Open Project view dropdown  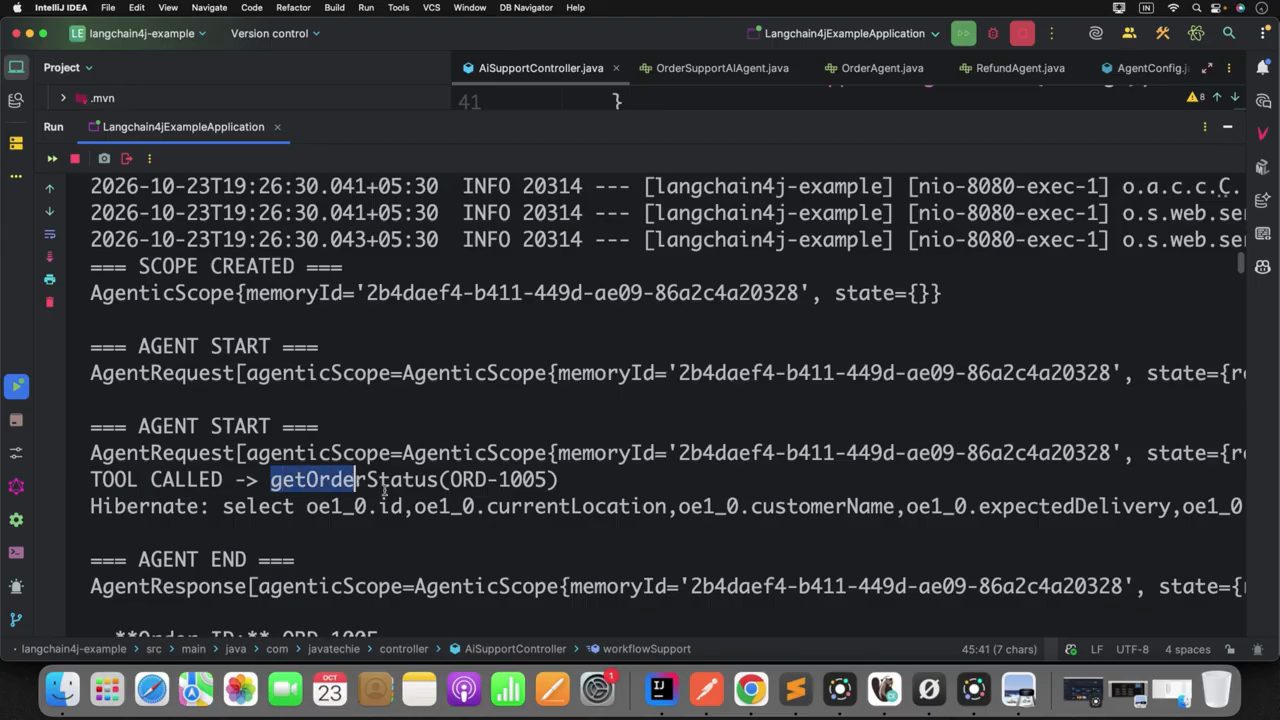coord(68,67)
